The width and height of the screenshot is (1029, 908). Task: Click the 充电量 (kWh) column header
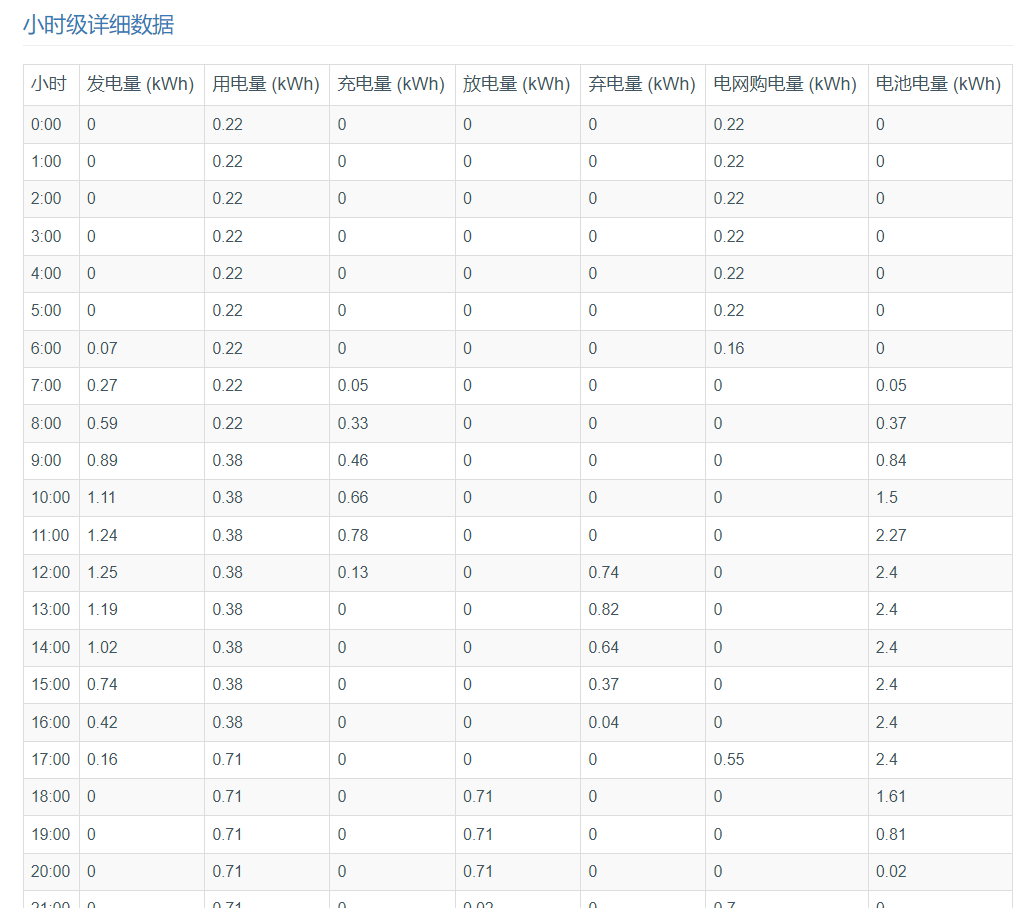pos(391,84)
